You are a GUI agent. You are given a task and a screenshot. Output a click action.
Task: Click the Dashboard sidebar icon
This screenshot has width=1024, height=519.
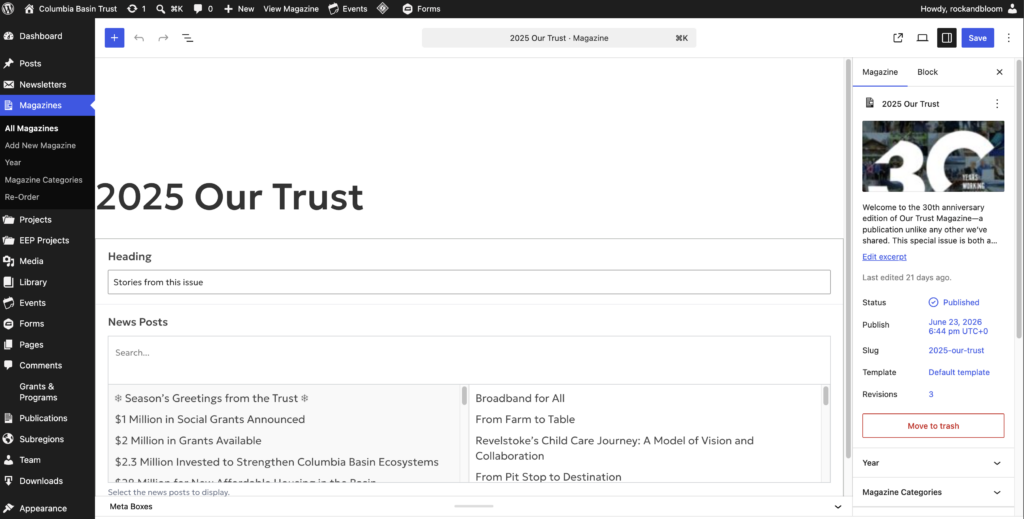(x=8, y=36)
